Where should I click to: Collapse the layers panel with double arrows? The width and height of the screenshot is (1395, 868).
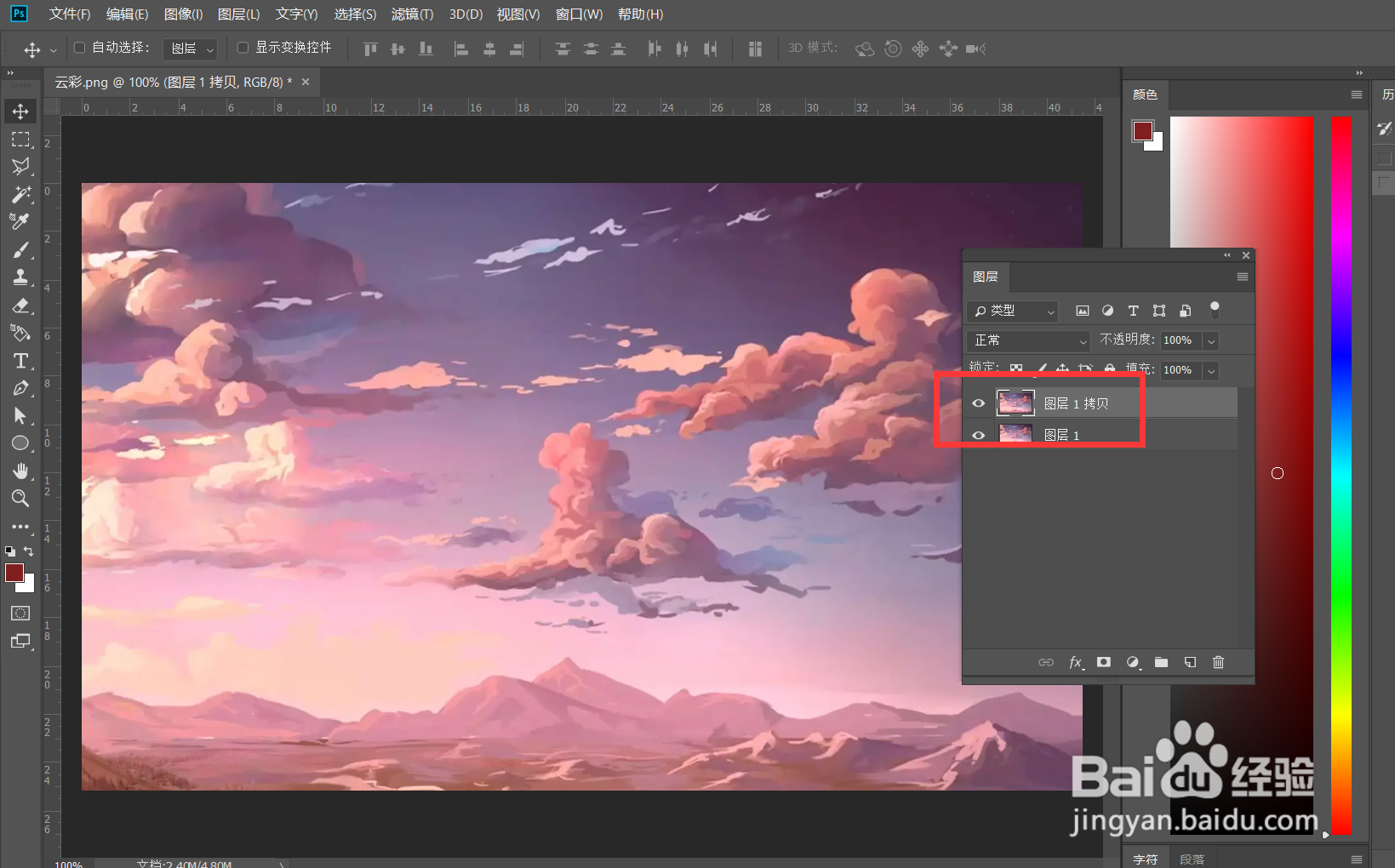(x=1227, y=255)
